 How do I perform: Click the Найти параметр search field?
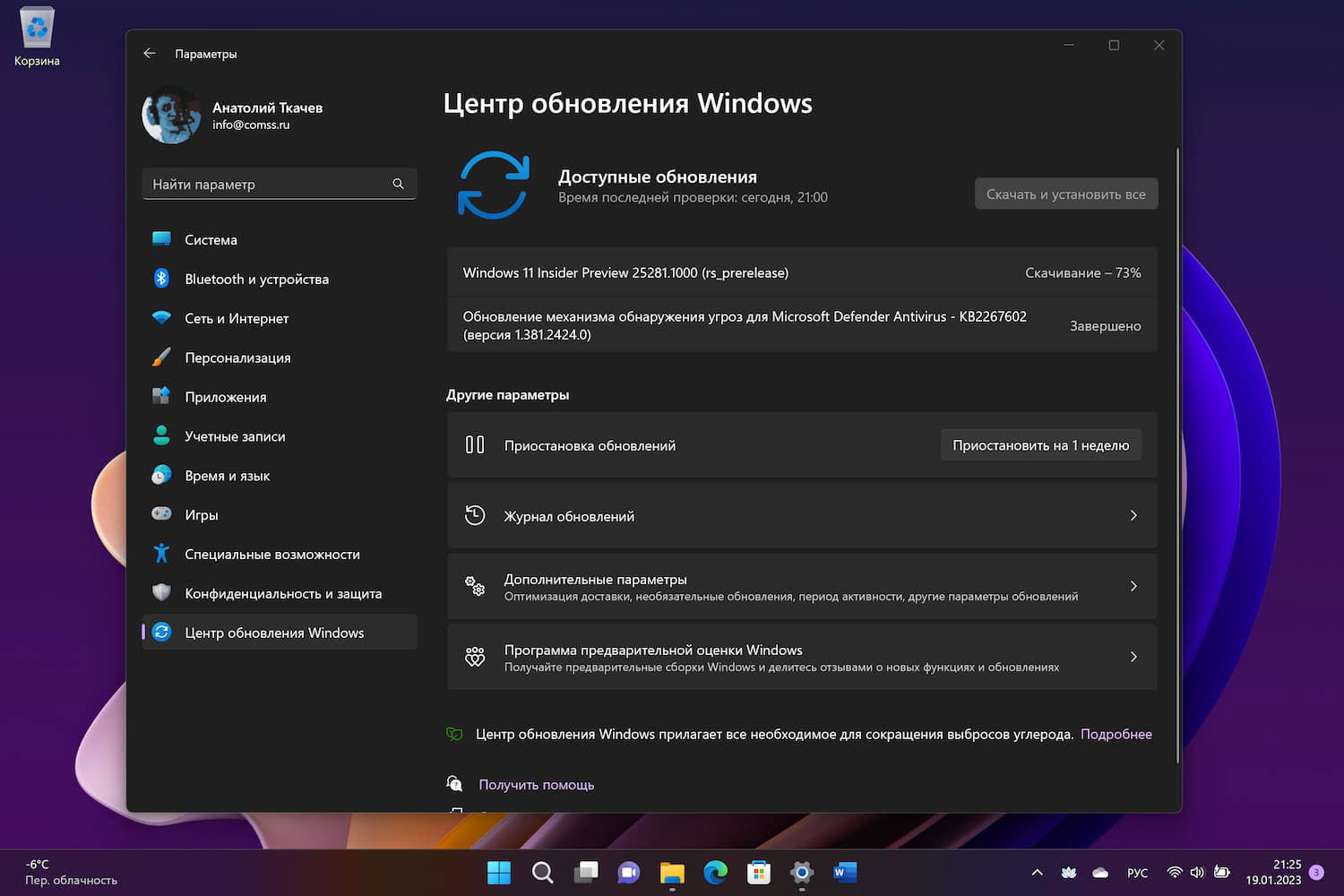tap(279, 184)
